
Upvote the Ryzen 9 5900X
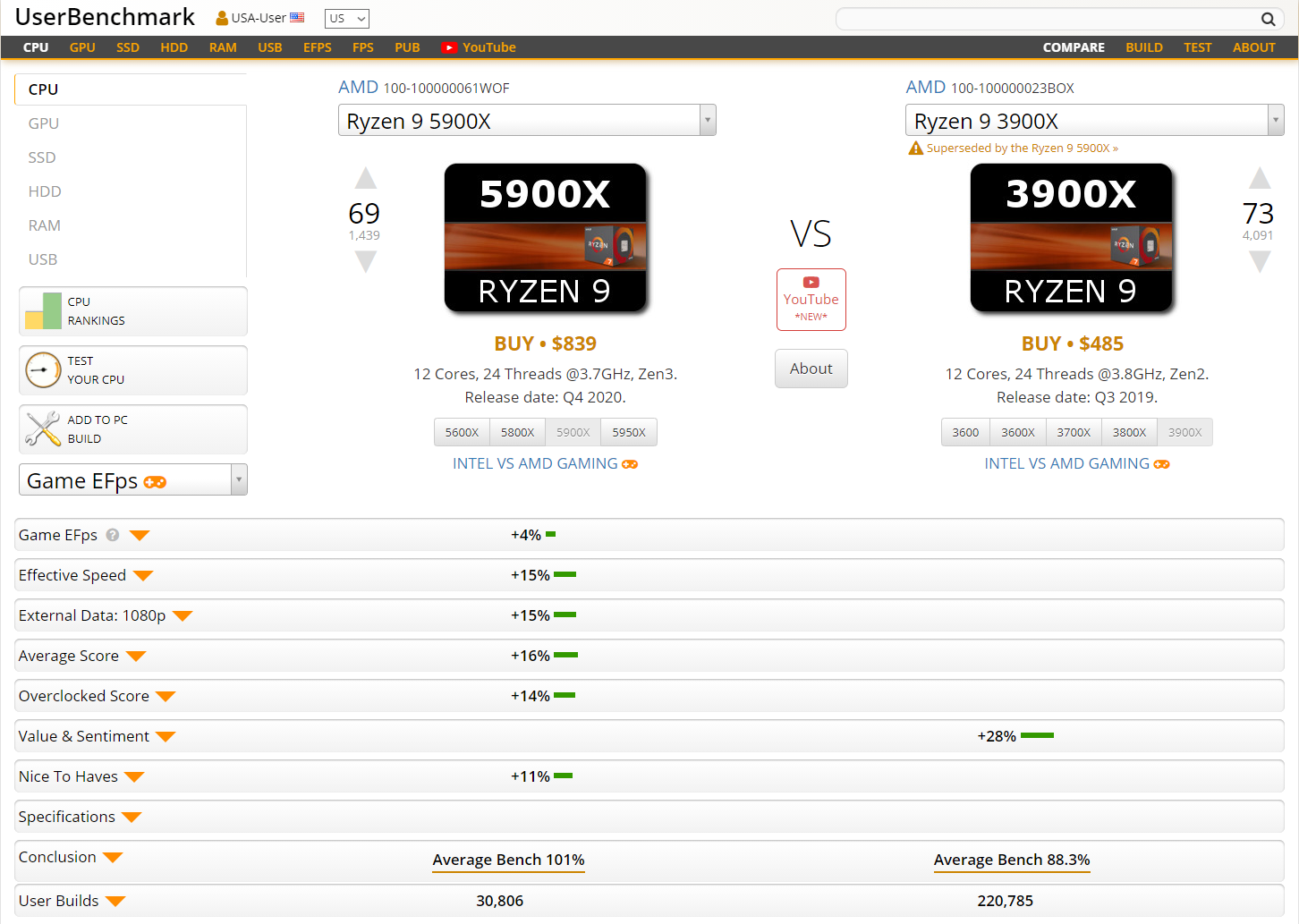[365, 178]
